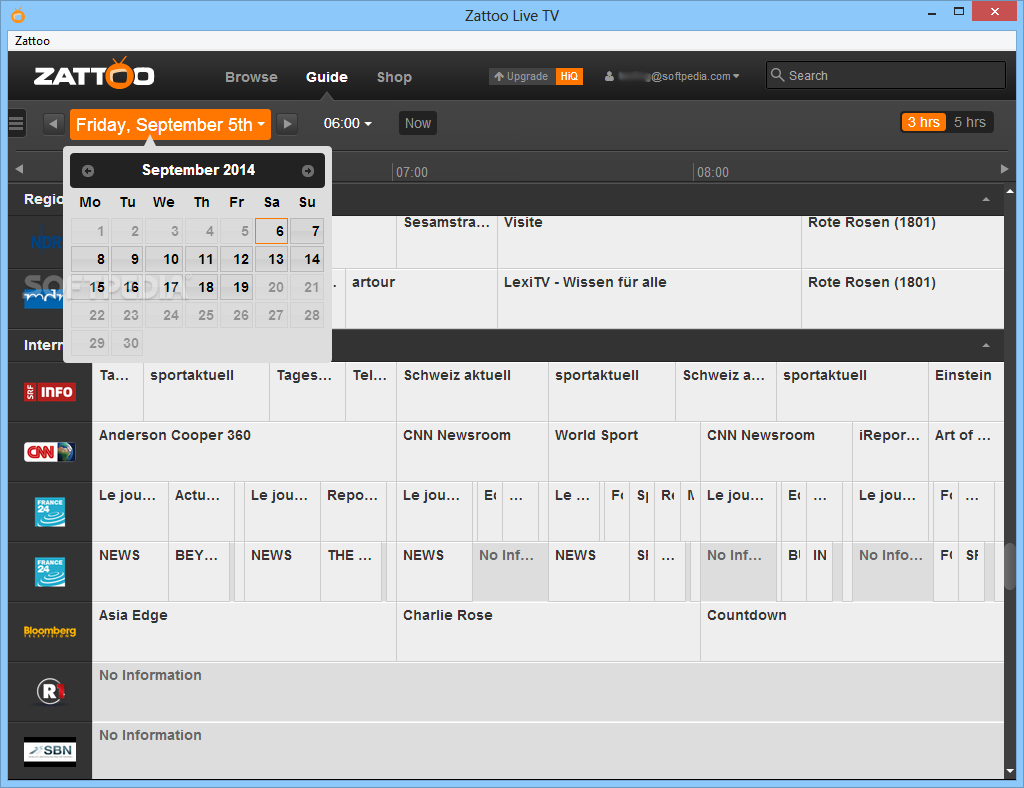Click the 08:00 timeline marker
1024x788 pixels.
pos(712,172)
